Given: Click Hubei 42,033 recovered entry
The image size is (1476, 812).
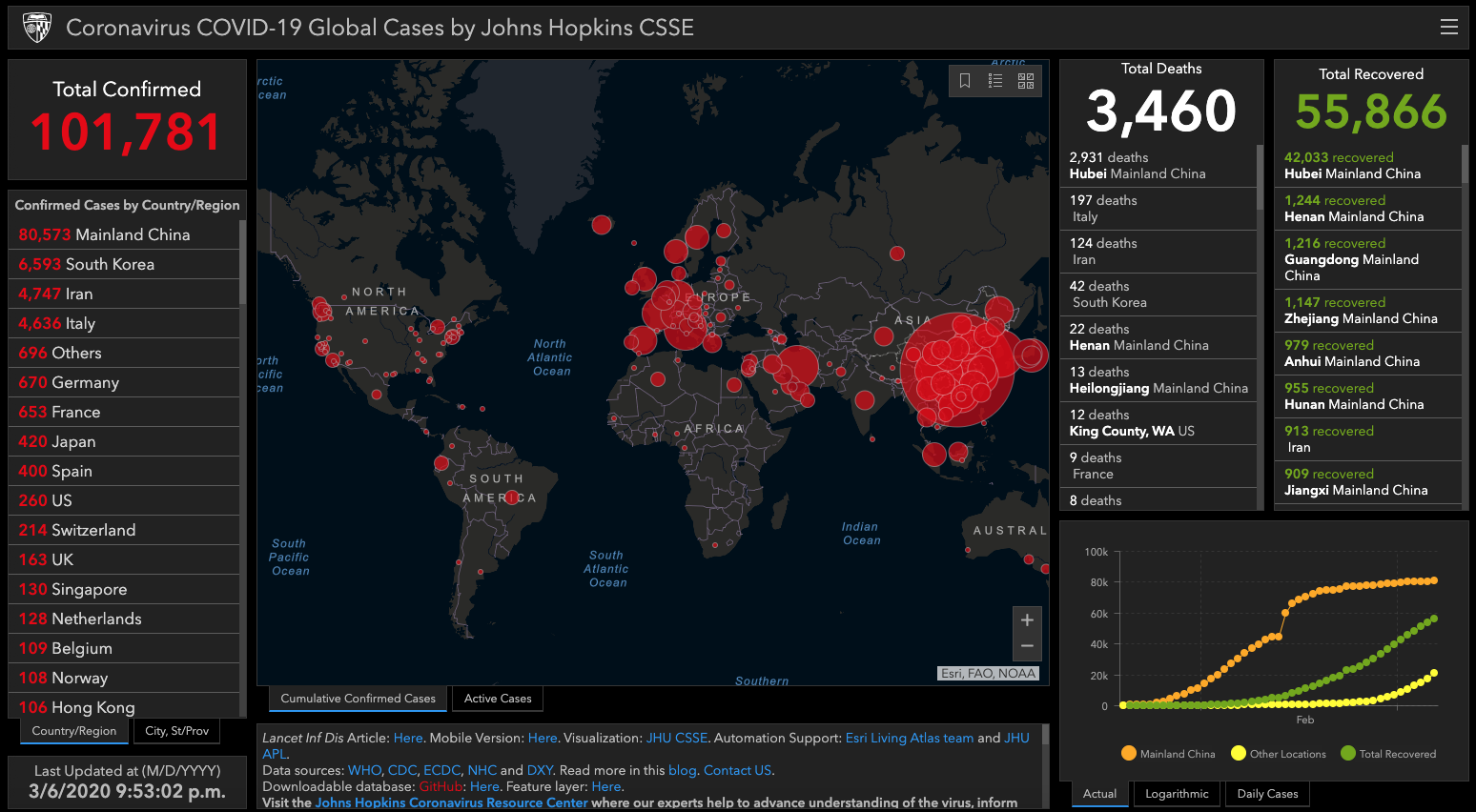Looking at the screenshot, I should pyautogui.click(x=1368, y=166).
